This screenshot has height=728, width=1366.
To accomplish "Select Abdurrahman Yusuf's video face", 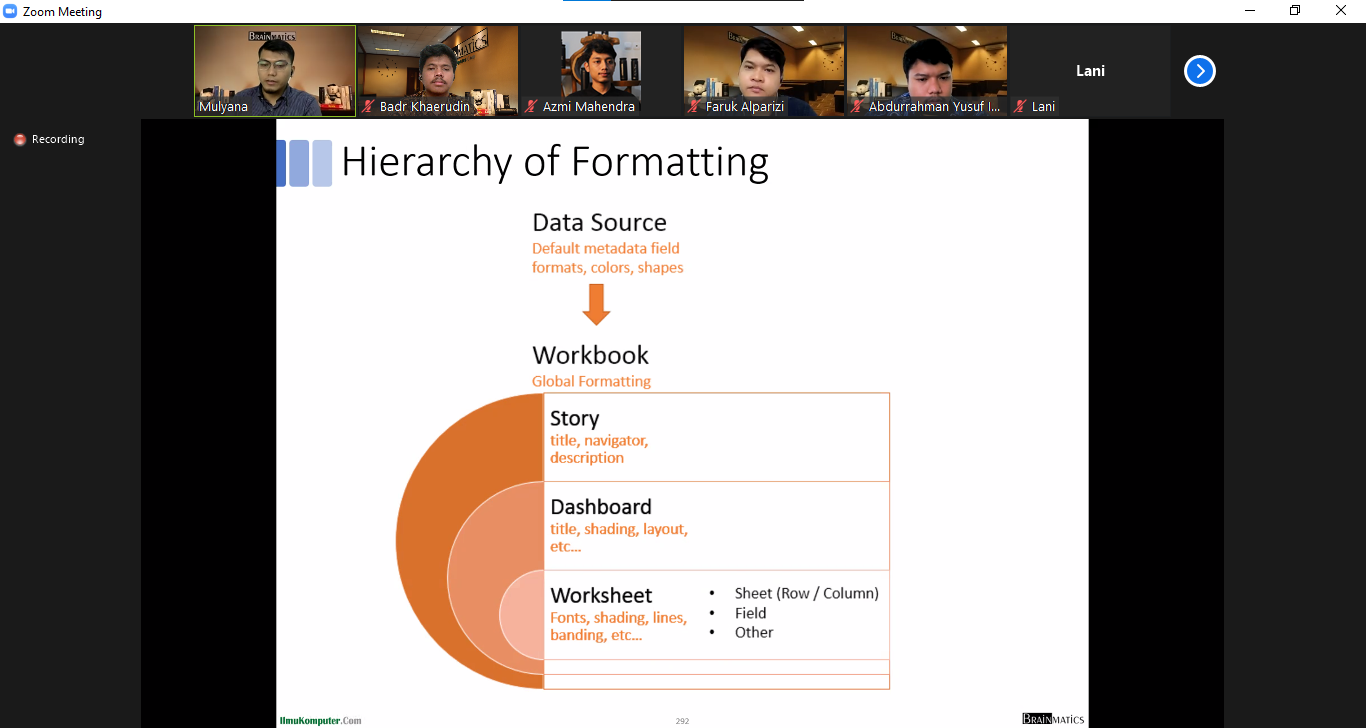I will 925,66.
